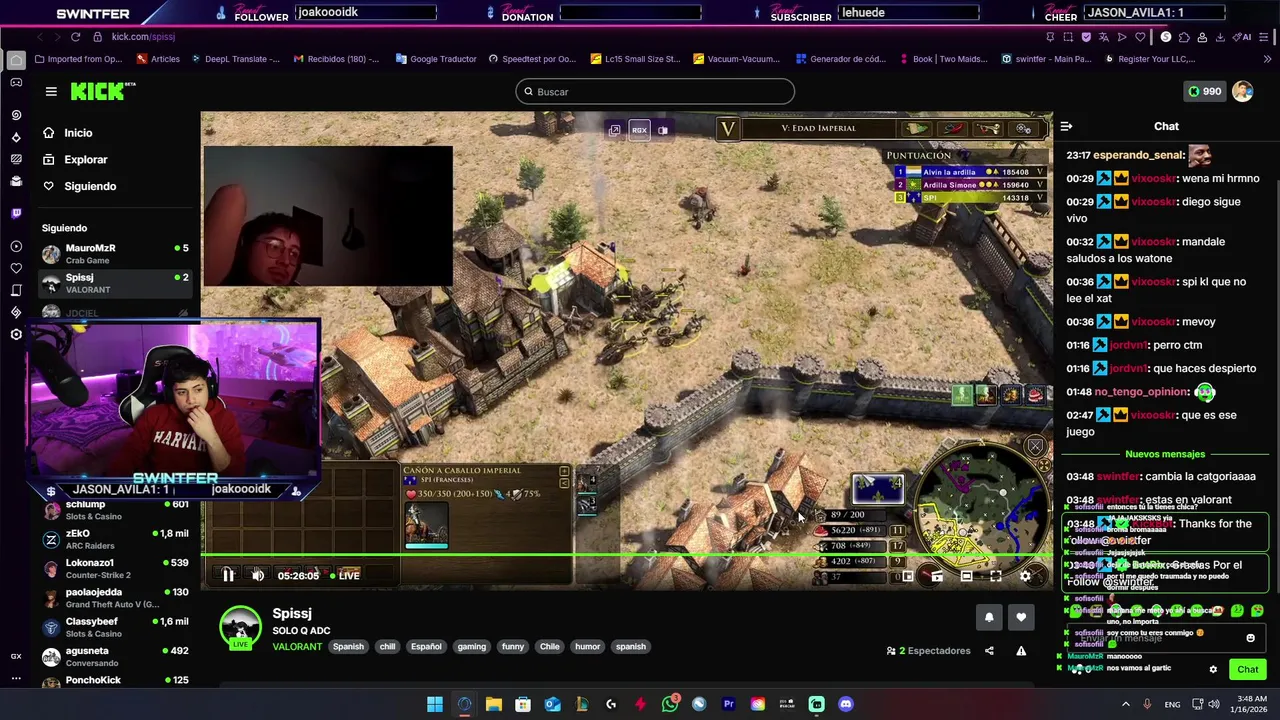Pause the live stream video

coord(228,575)
